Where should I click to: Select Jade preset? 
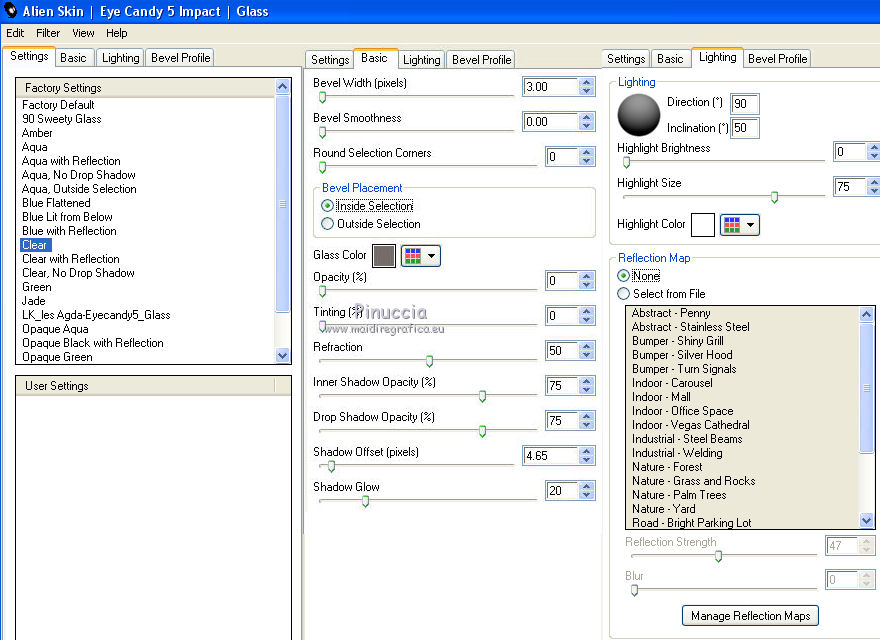pos(34,301)
